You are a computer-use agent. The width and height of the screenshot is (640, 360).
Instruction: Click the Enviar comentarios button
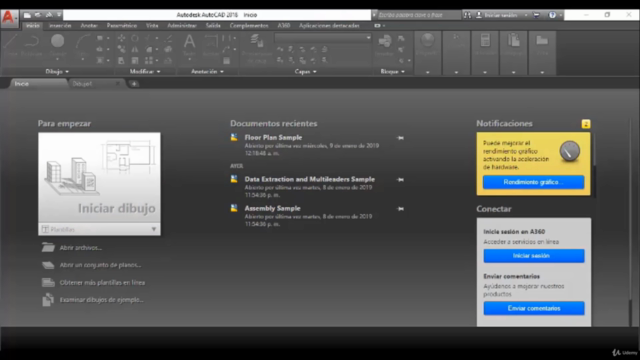tap(534, 309)
